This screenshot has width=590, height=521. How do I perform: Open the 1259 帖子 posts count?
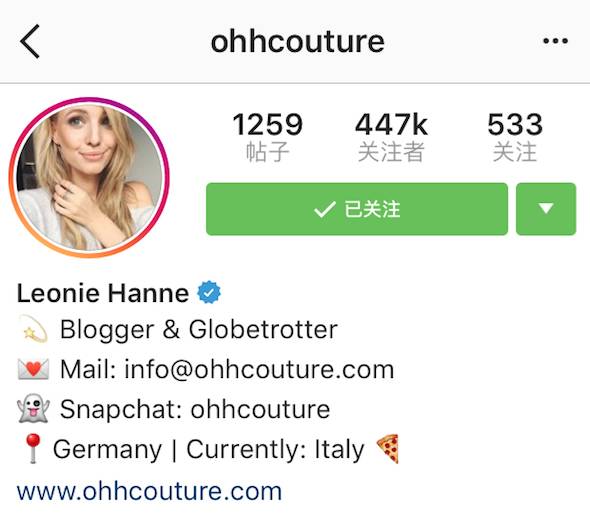pyautogui.click(x=268, y=137)
